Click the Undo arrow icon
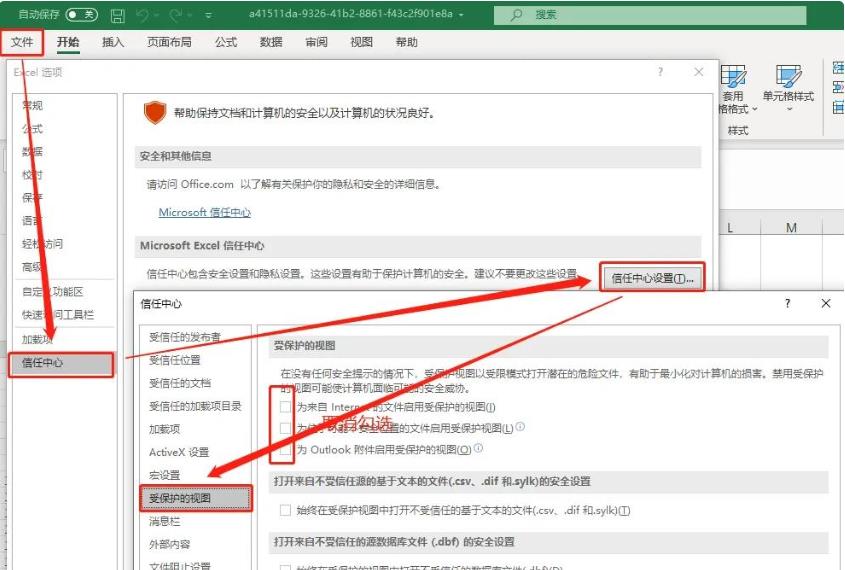The image size is (845, 570). [143, 16]
